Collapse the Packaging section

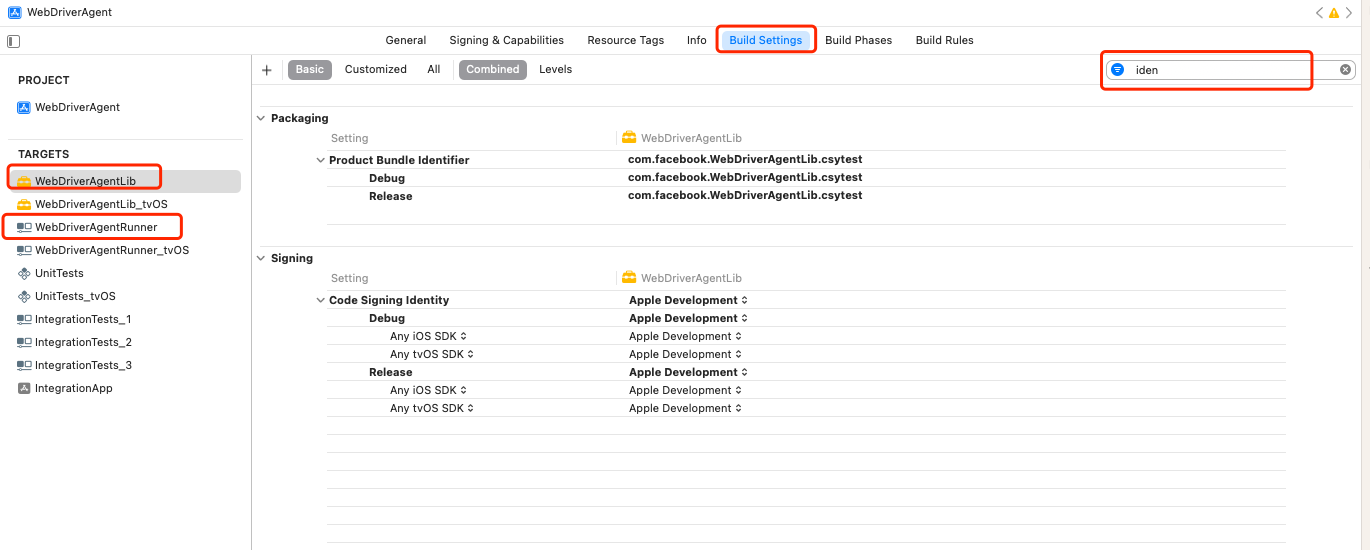click(x=261, y=118)
